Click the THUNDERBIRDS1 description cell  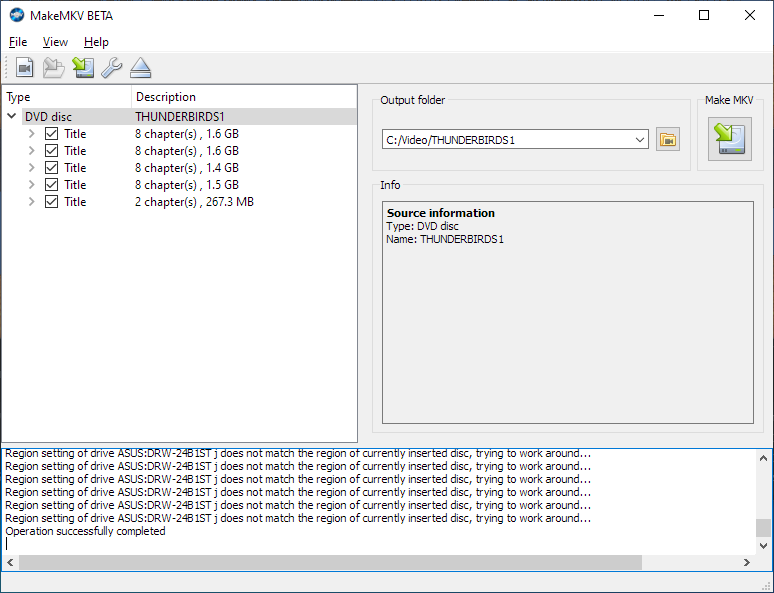[x=180, y=117]
